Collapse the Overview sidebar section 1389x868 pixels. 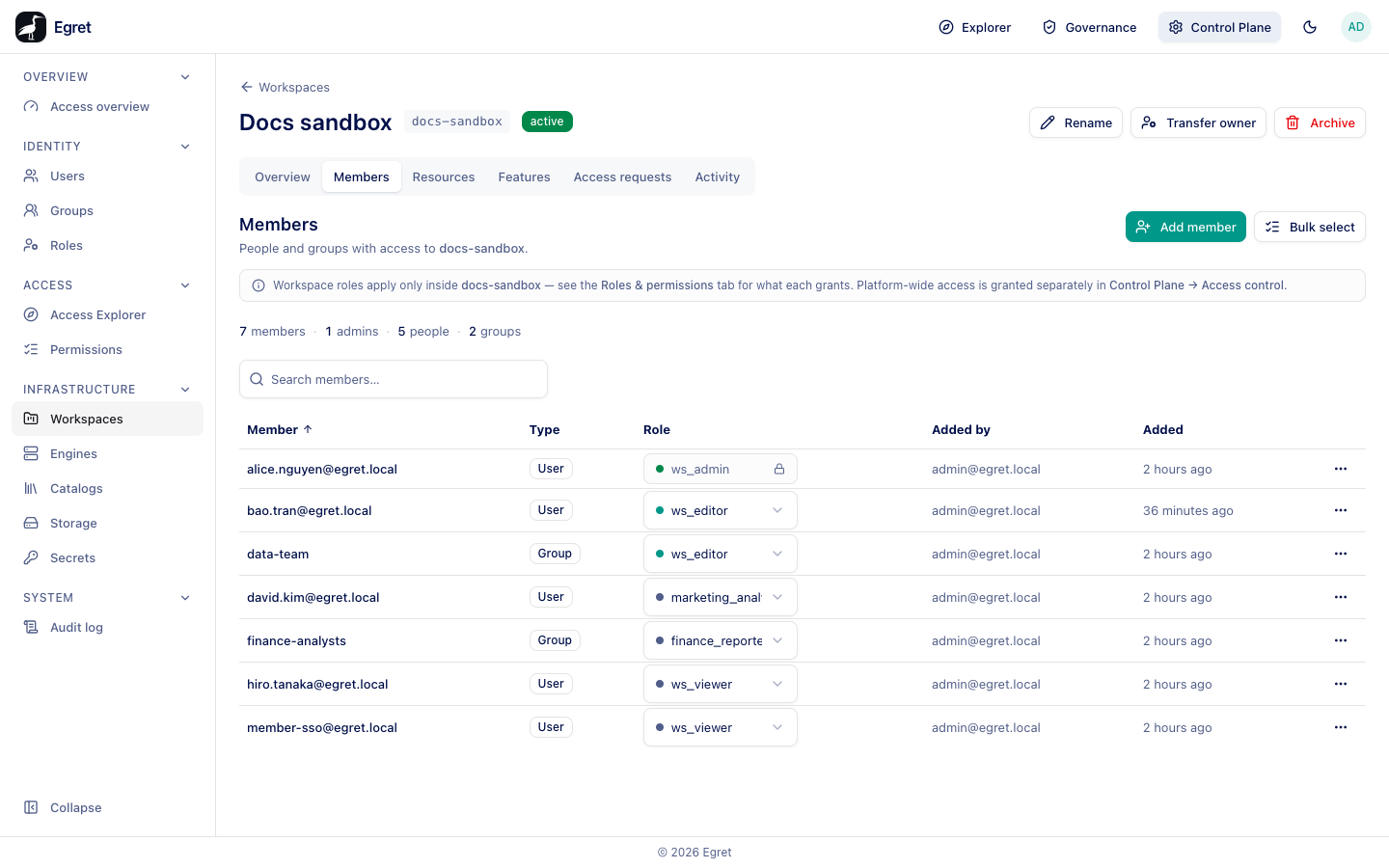pyautogui.click(x=185, y=77)
